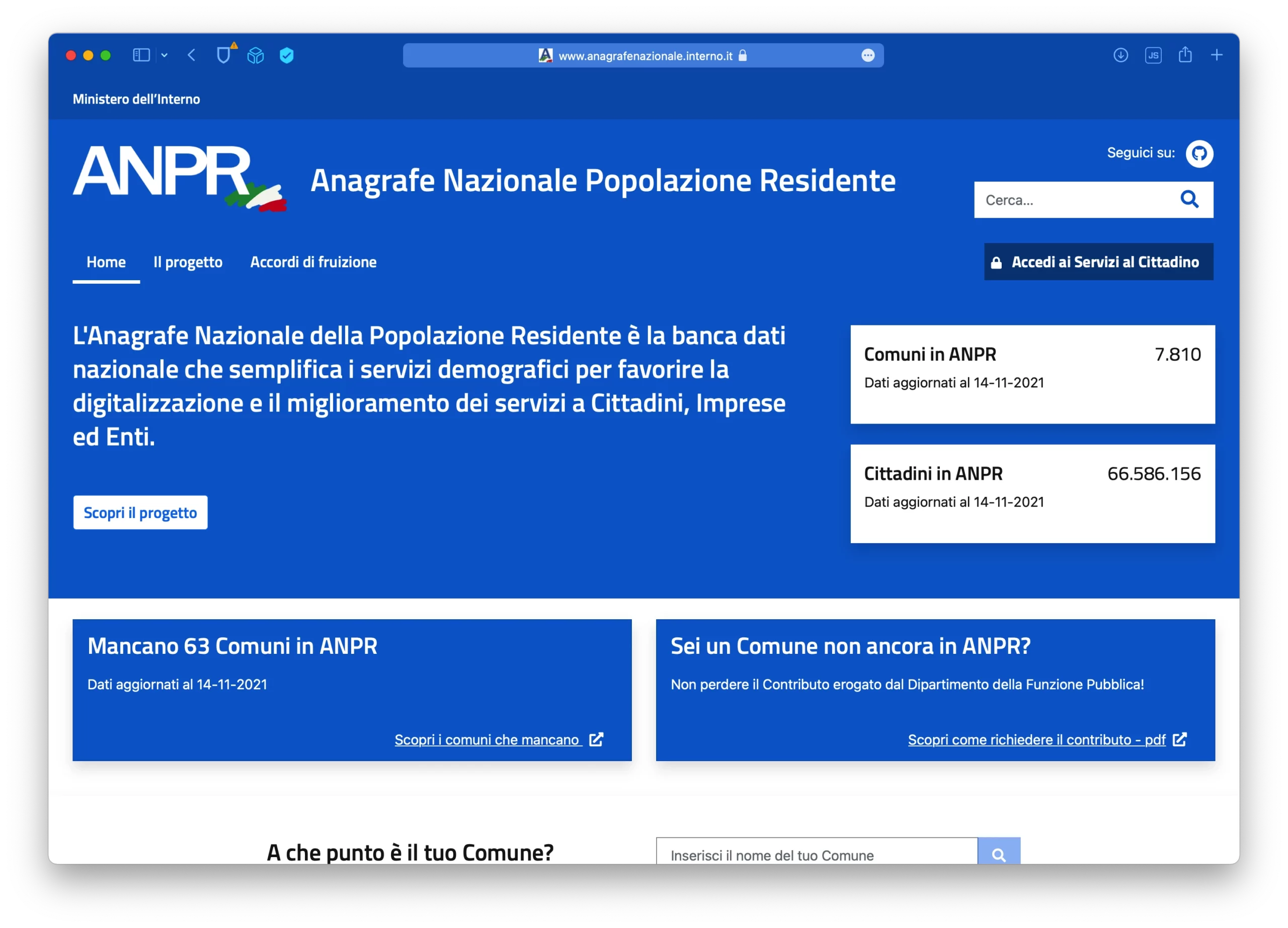The height and width of the screenshot is (928, 1288).
Task: Click external-link icon after contributo pdf
Action: 1179,739
